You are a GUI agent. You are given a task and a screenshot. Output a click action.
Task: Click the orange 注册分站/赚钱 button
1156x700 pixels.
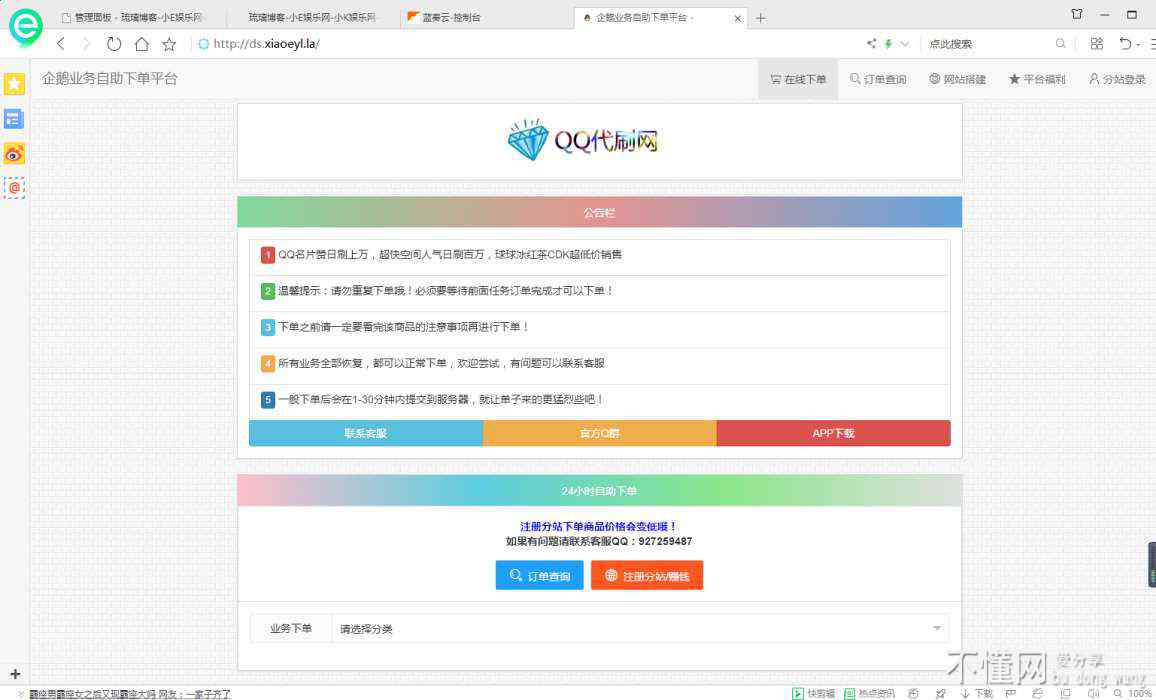point(647,575)
